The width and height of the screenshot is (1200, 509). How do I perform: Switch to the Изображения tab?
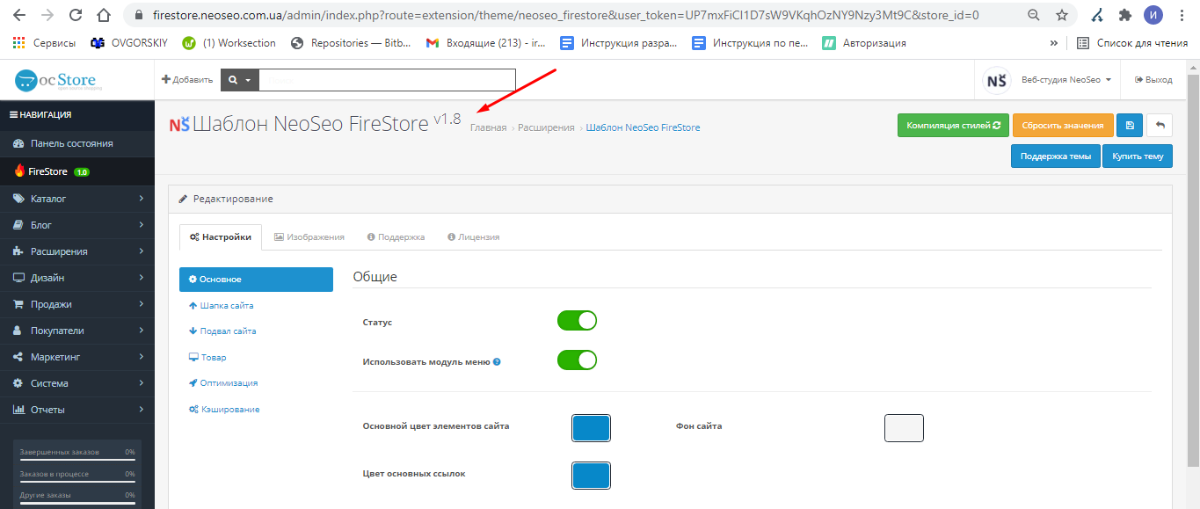[x=310, y=237]
